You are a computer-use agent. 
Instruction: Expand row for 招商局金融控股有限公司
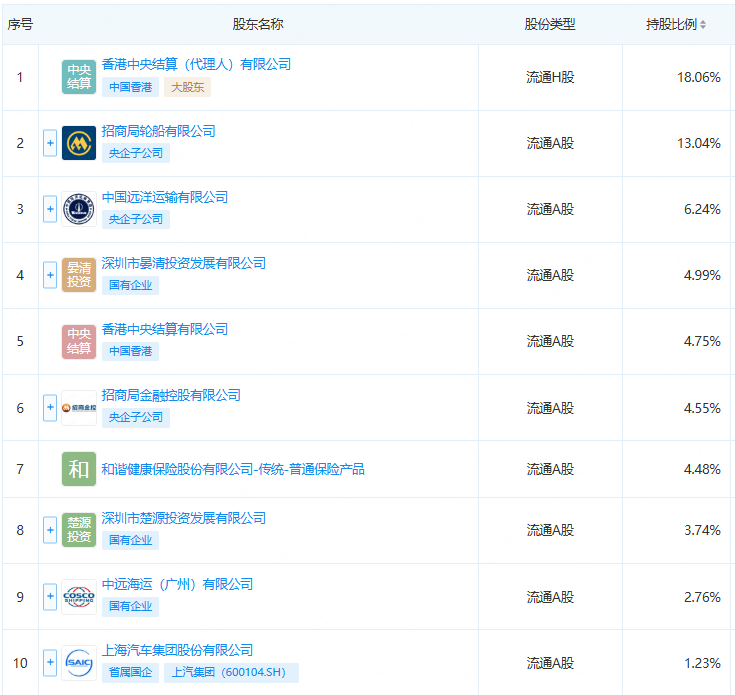pos(50,408)
